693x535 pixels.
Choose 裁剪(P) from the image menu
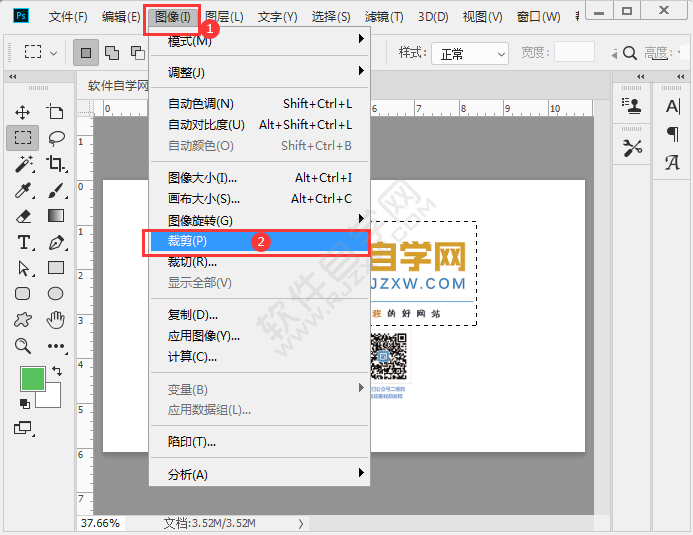(x=259, y=241)
